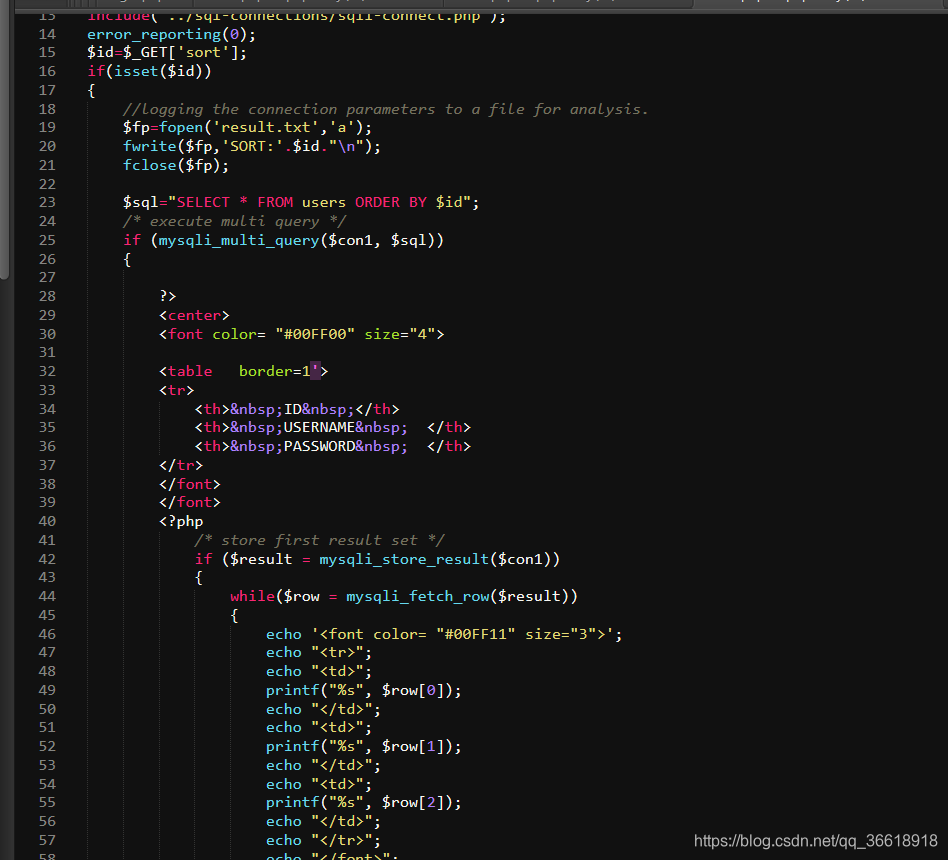948x860 pixels.
Task: Click the if(isset($id)) statement
Action: click(149, 71)
